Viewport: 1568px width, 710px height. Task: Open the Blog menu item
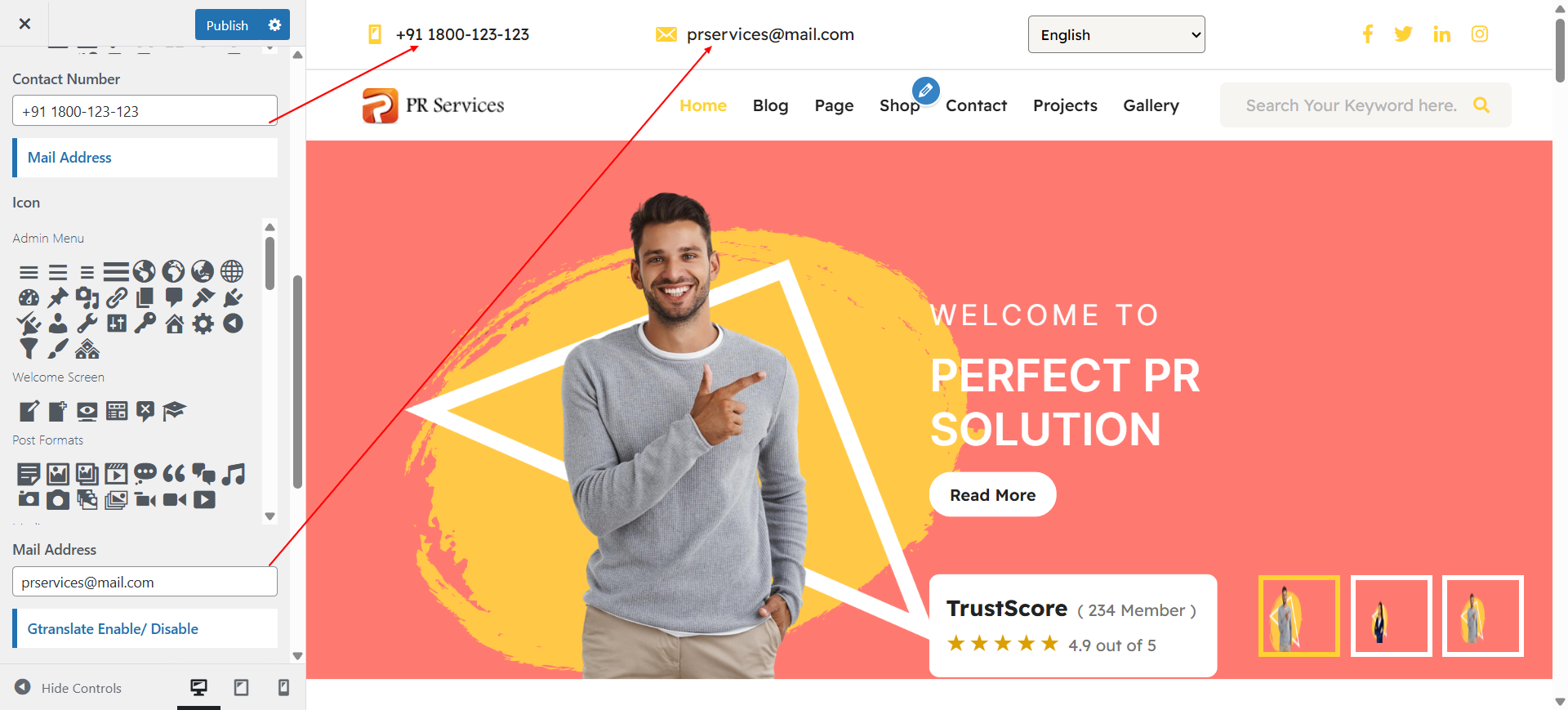pyautogui.click(x=770, y=105)
